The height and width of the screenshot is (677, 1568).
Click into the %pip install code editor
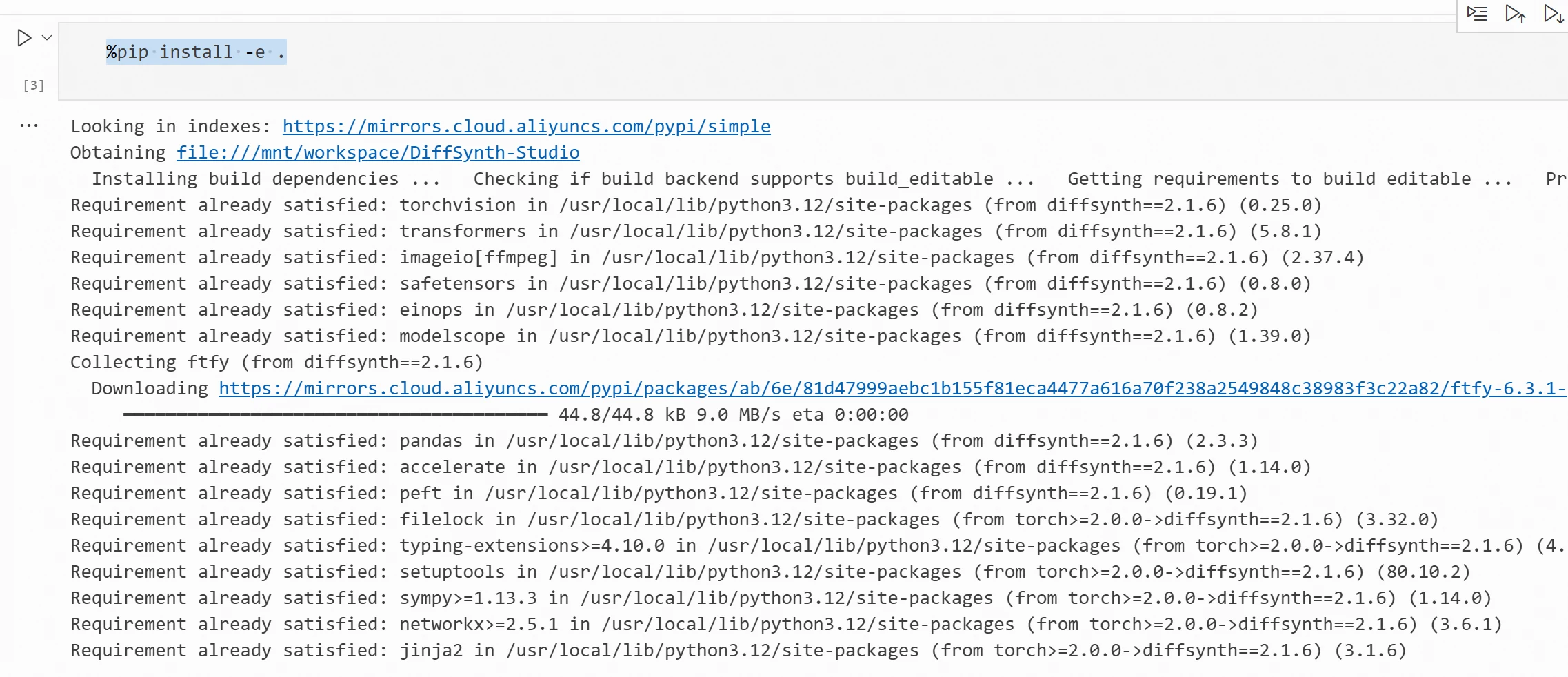(814, 61)
